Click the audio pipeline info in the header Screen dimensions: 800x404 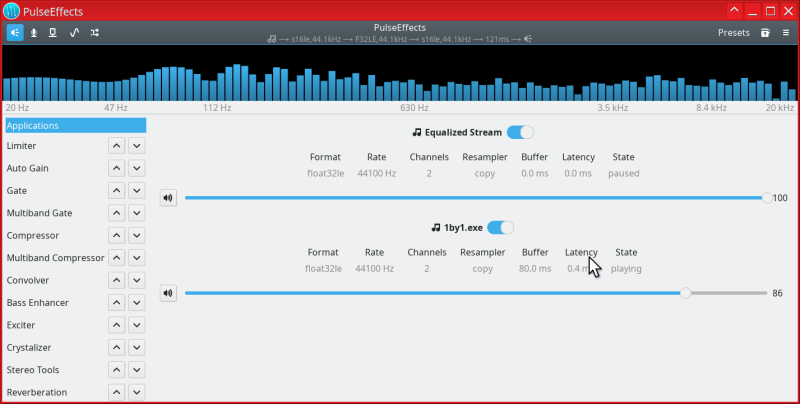[x=399, y=39]
